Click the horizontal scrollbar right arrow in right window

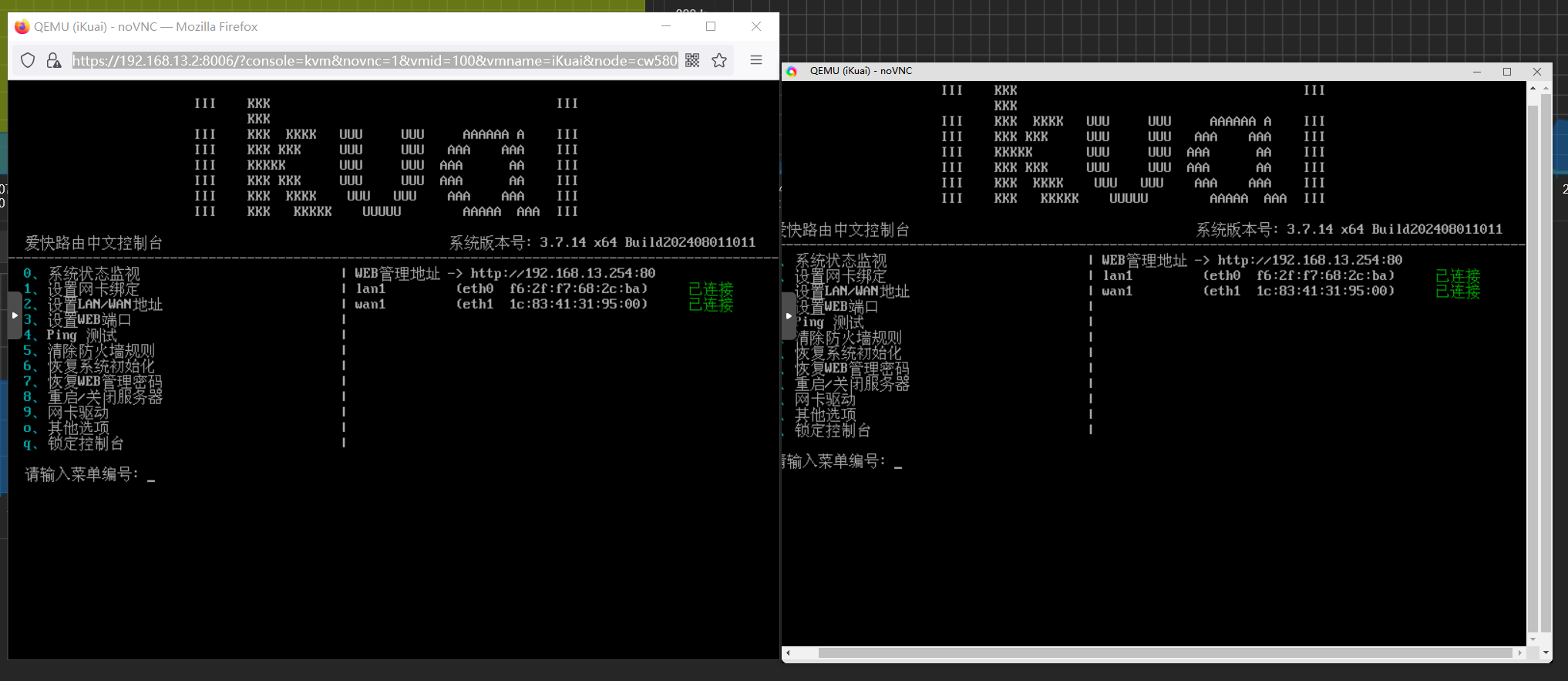(x=1520, y=652)
